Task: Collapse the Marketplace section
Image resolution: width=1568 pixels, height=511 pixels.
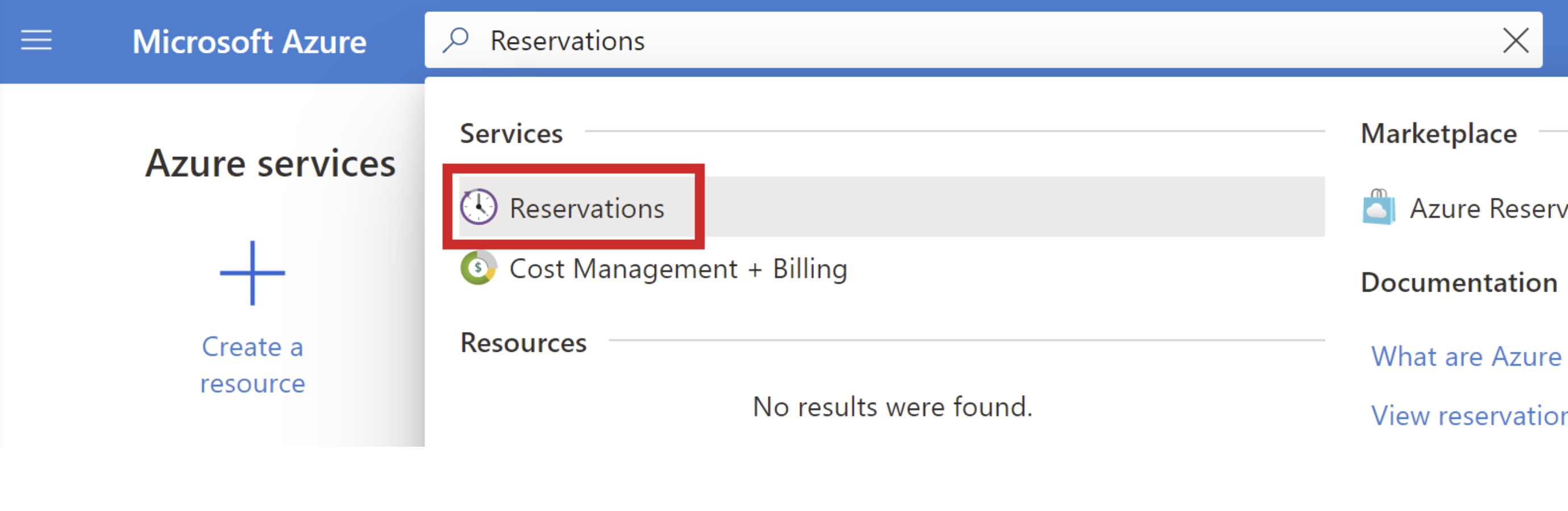Action: tap(1438, 133)
